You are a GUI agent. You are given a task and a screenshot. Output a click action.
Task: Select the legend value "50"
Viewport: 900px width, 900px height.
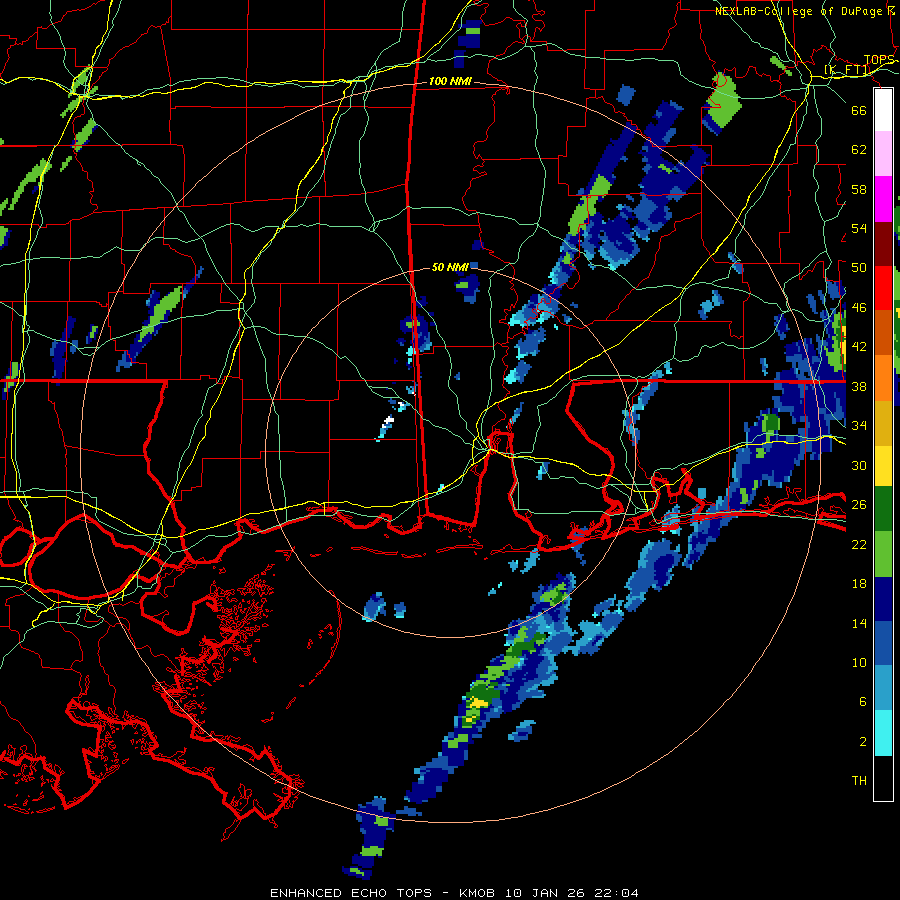(x=859, y=267)
